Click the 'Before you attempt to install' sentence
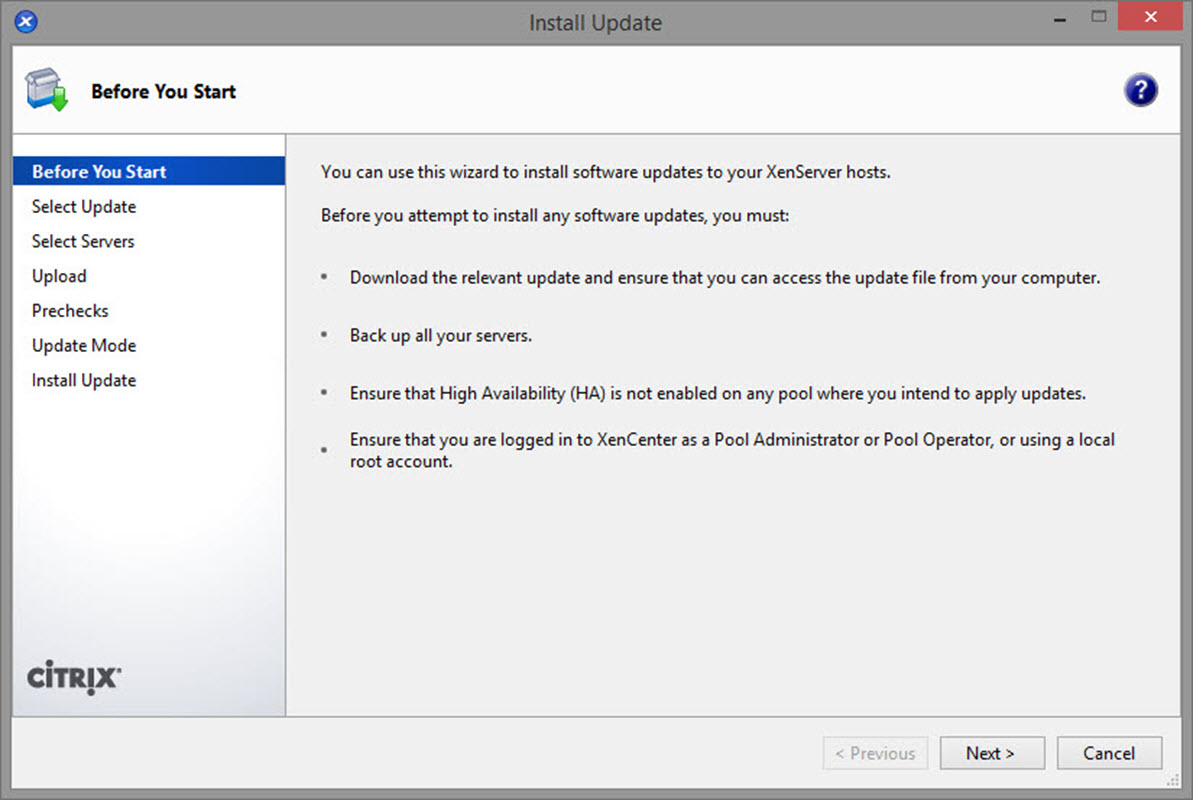Screen dimensions: 1193x800 (x=555, y=215)
